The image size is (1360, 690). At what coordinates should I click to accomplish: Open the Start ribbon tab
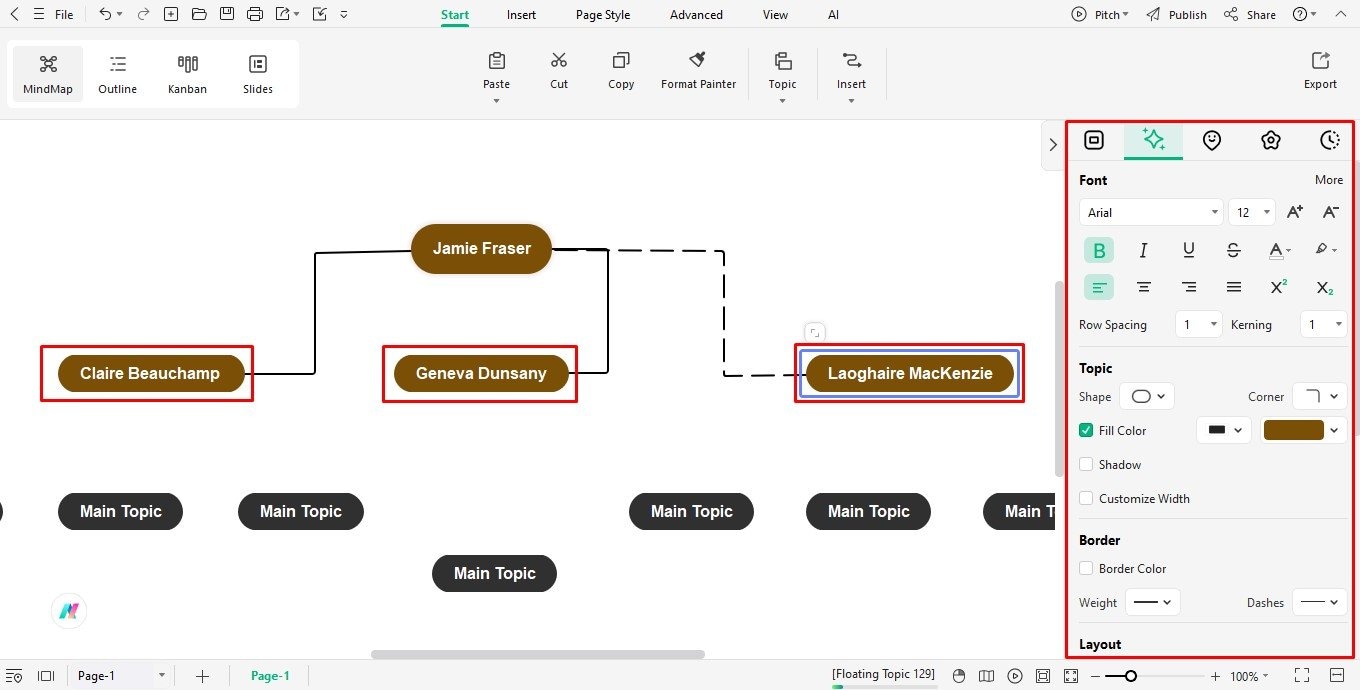click(x=455, y=15)
